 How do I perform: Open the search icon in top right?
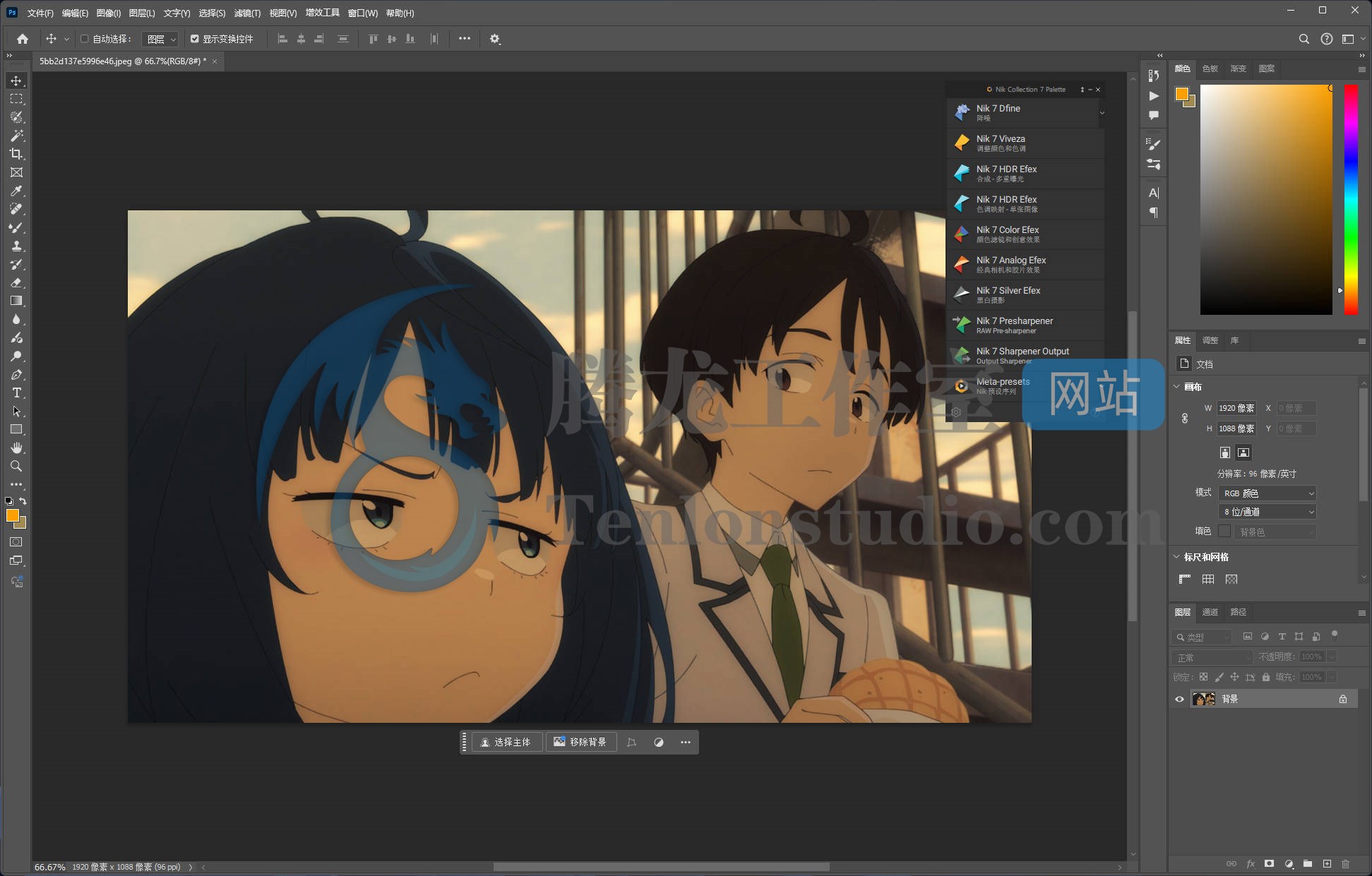[x=1304, y=39]
